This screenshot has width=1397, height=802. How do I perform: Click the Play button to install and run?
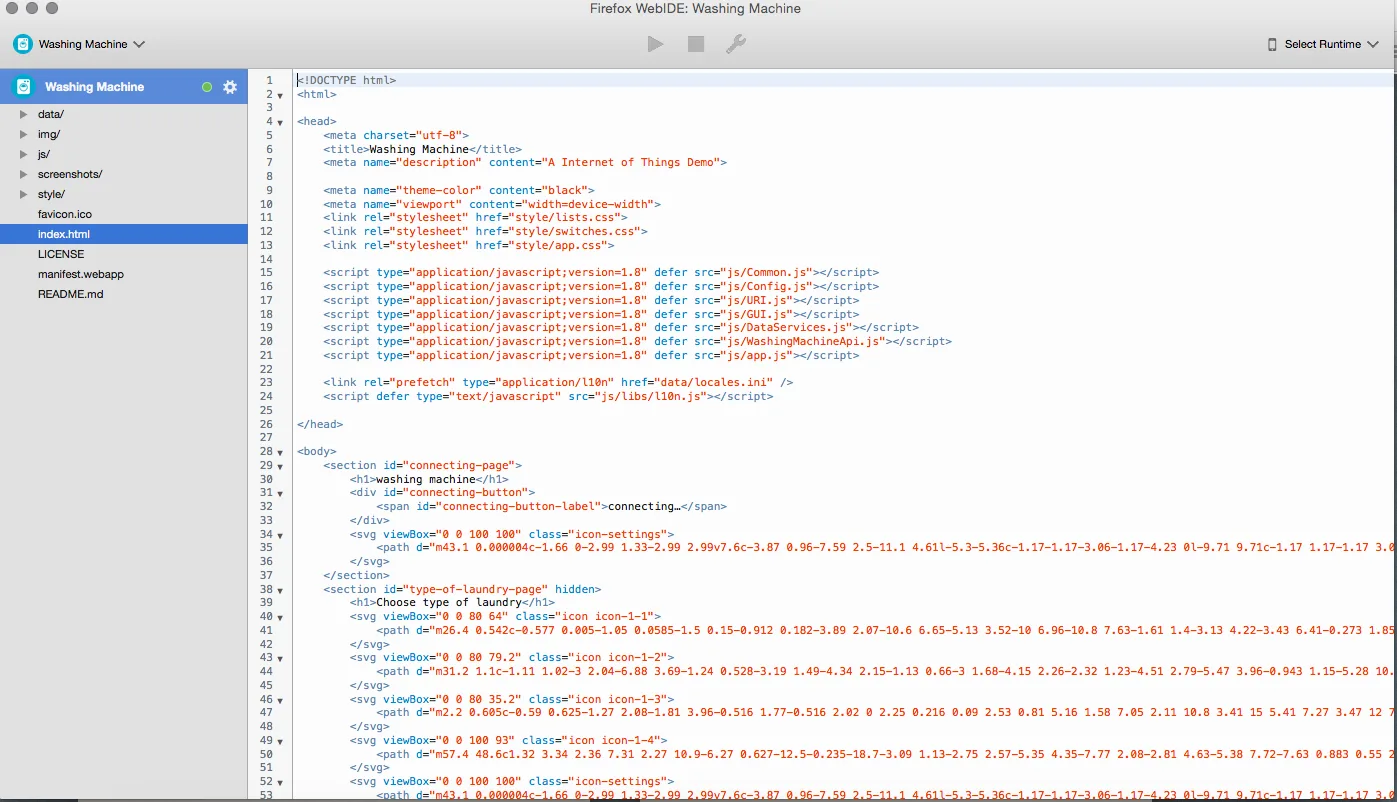tap(655, 44)
